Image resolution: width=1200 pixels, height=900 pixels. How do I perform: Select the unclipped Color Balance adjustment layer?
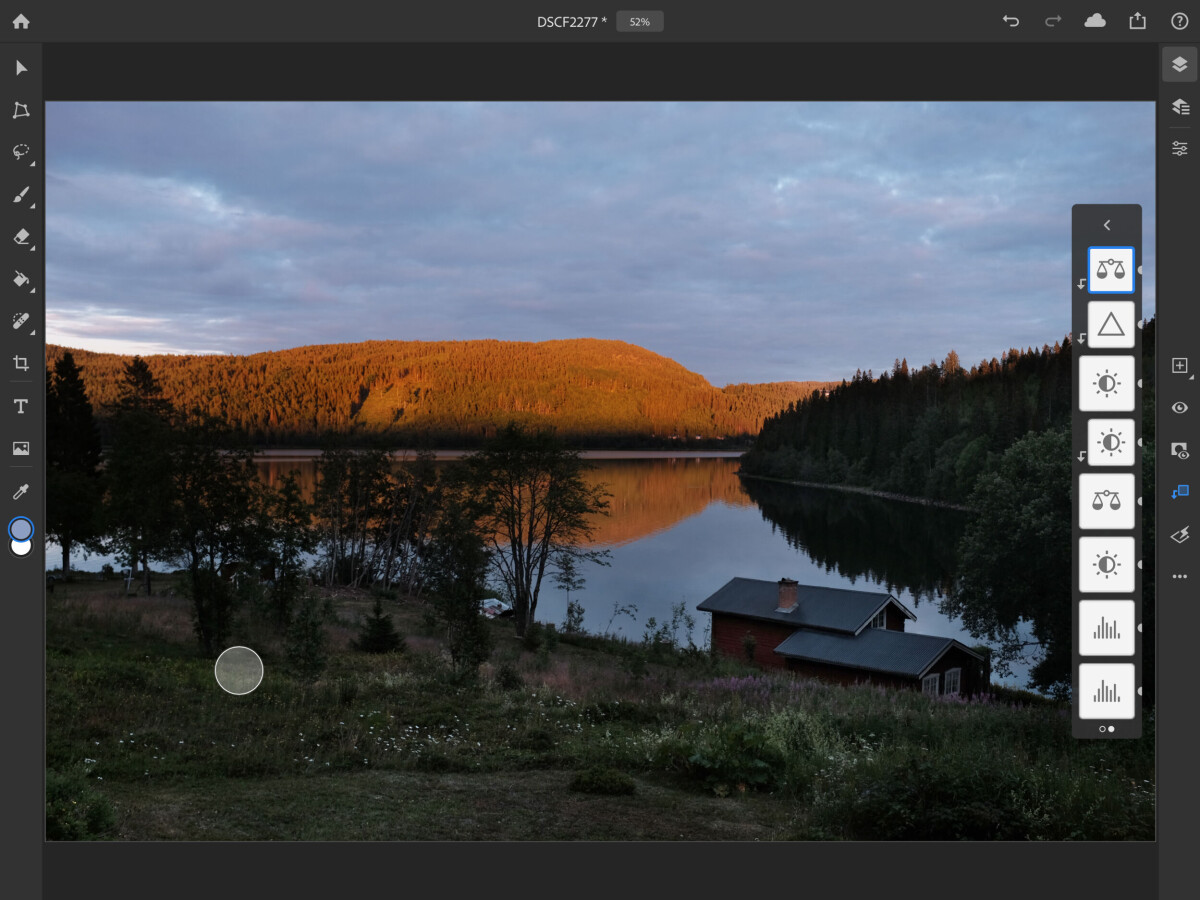[x=1107, y=501]
